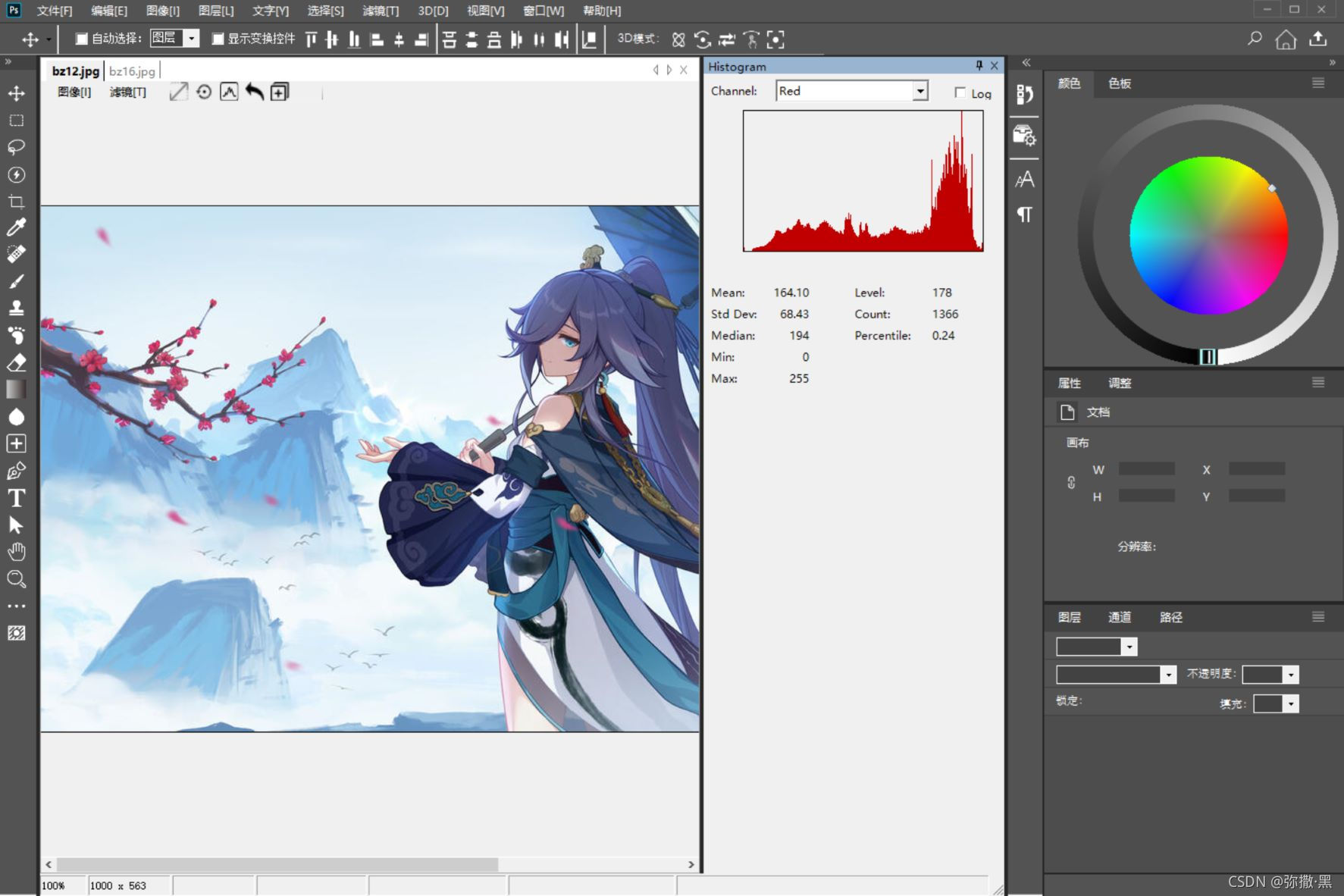The height and width of the screenshot is (896, 1344).
Task: Click the rotate circle icon in document toolbar
Action: pos(204,92)
